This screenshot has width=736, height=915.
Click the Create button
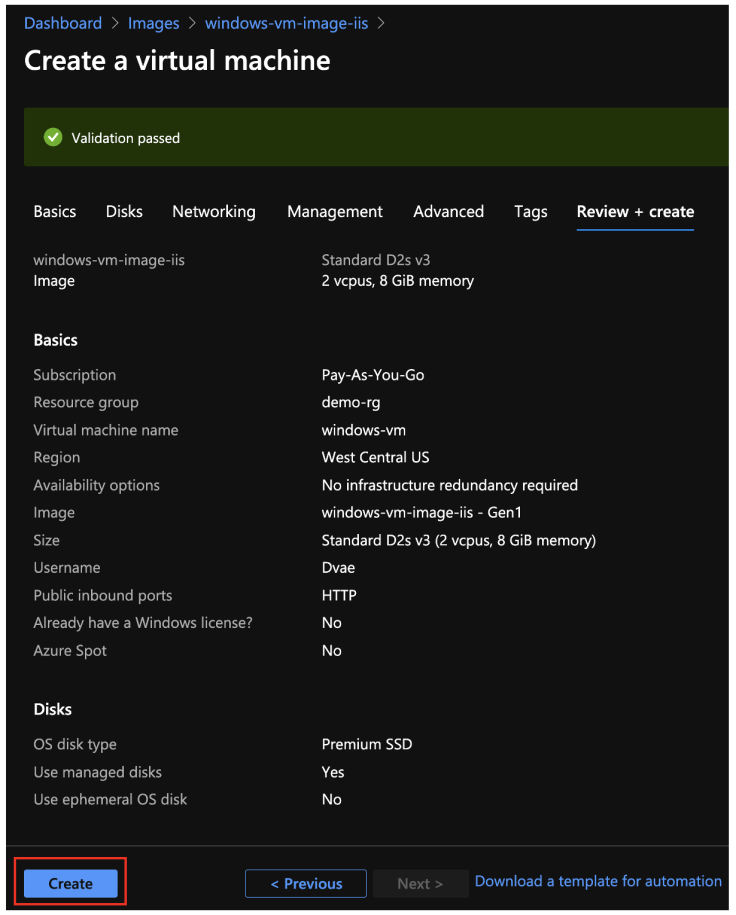[71, 884]
